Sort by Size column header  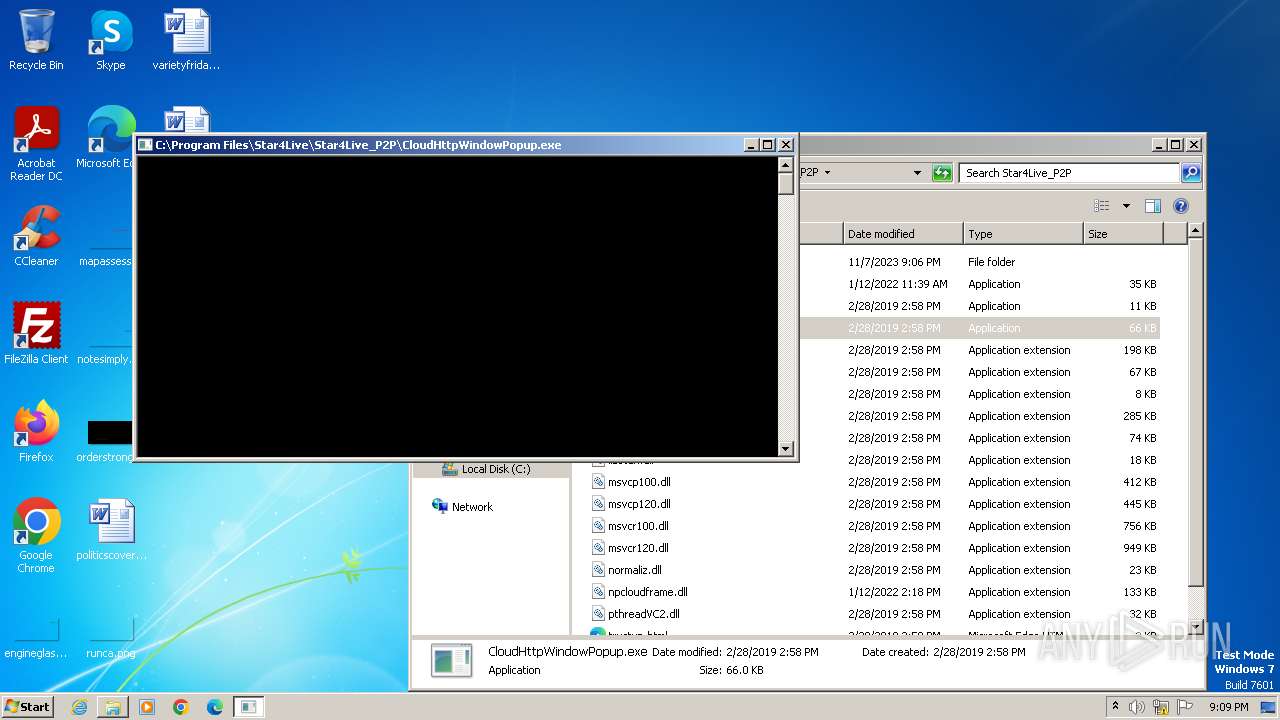point(1123,234)
